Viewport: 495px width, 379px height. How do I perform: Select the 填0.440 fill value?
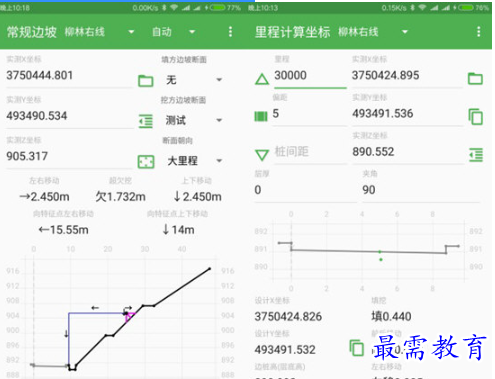tap(391, 316)
